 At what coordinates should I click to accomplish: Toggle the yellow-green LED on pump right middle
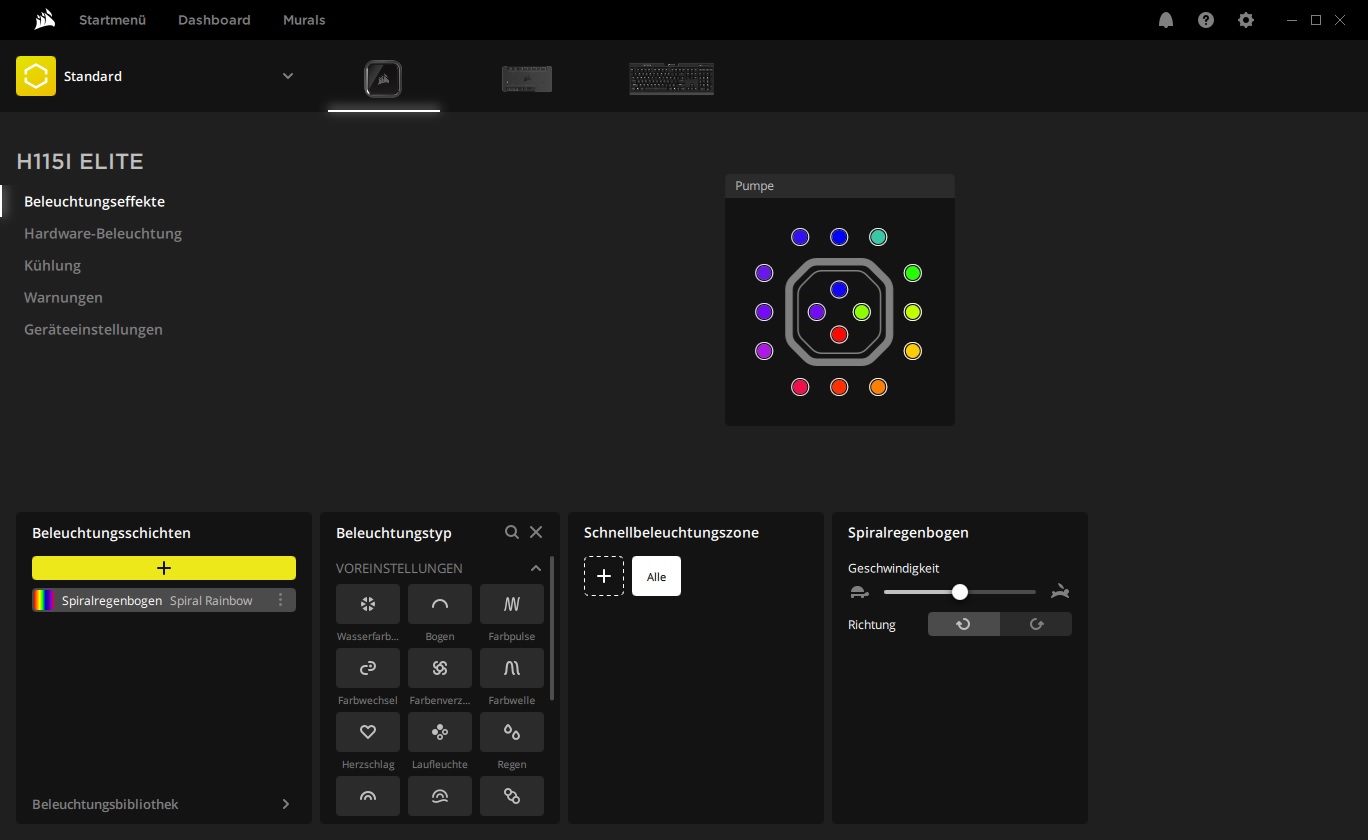point(912,312)
